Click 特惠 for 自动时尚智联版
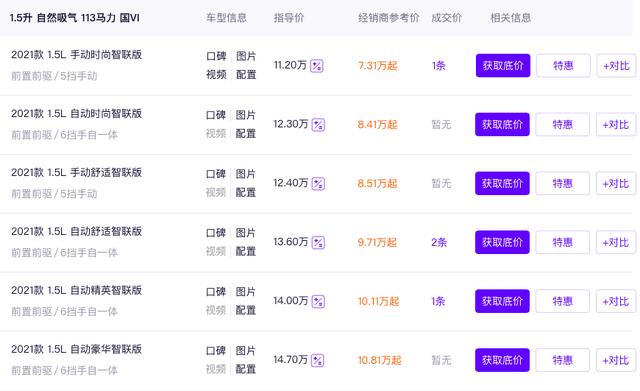 [x=562, y=124]
